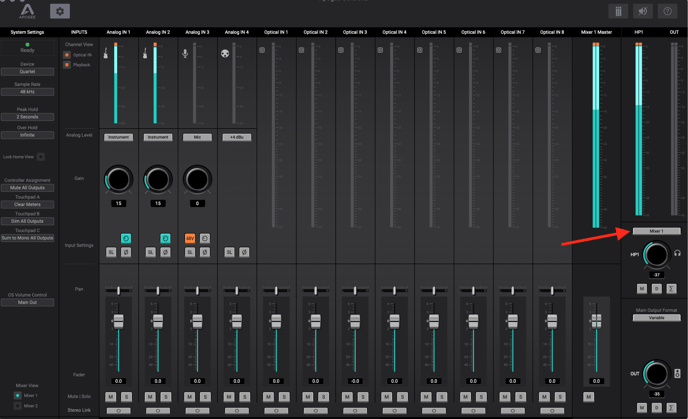Sum HP1 to mono with the Σ button
Image resolution: width=688 pixels, height=419 pixels.
671,289
